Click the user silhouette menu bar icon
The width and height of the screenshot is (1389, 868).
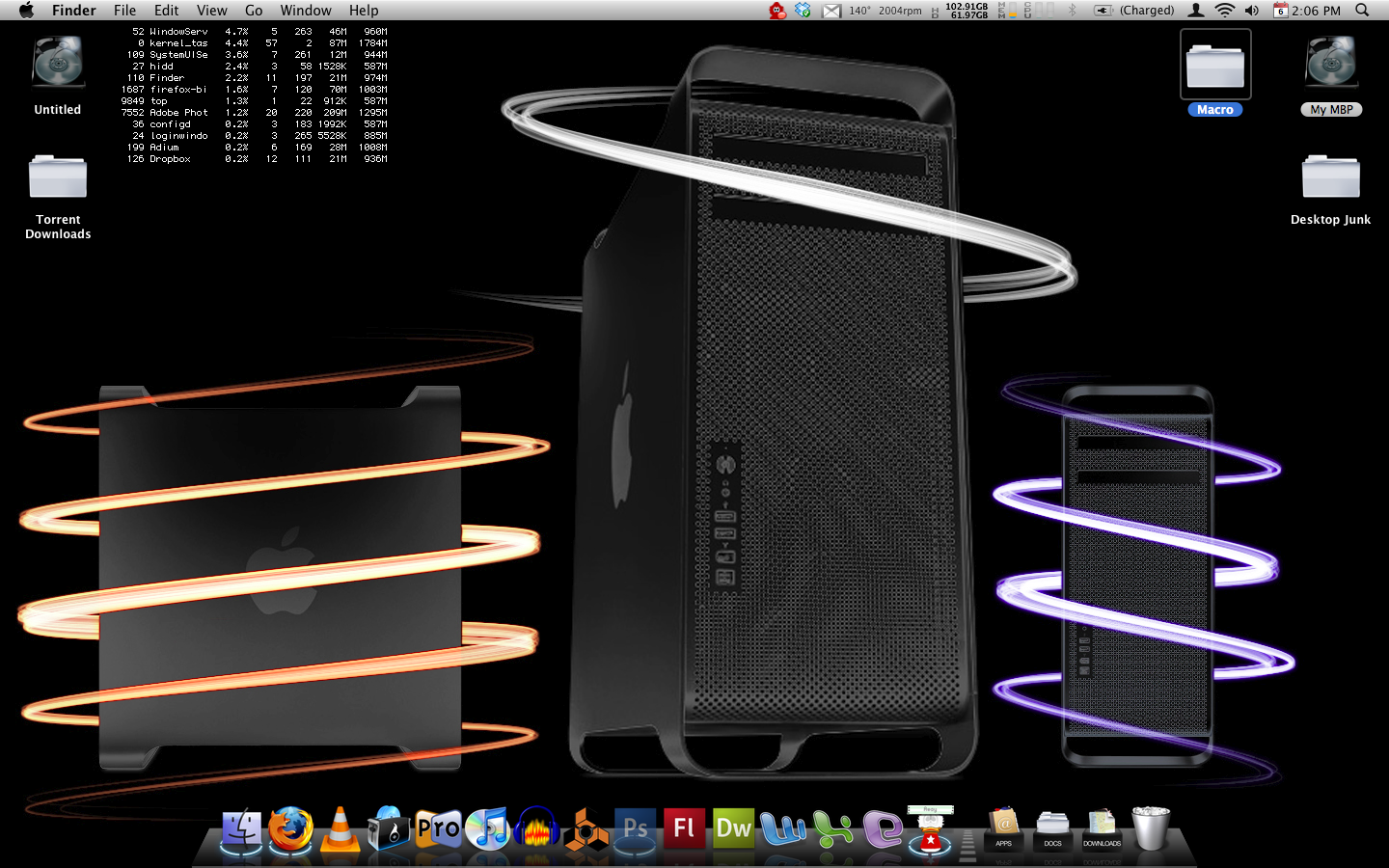[1196, 11]
